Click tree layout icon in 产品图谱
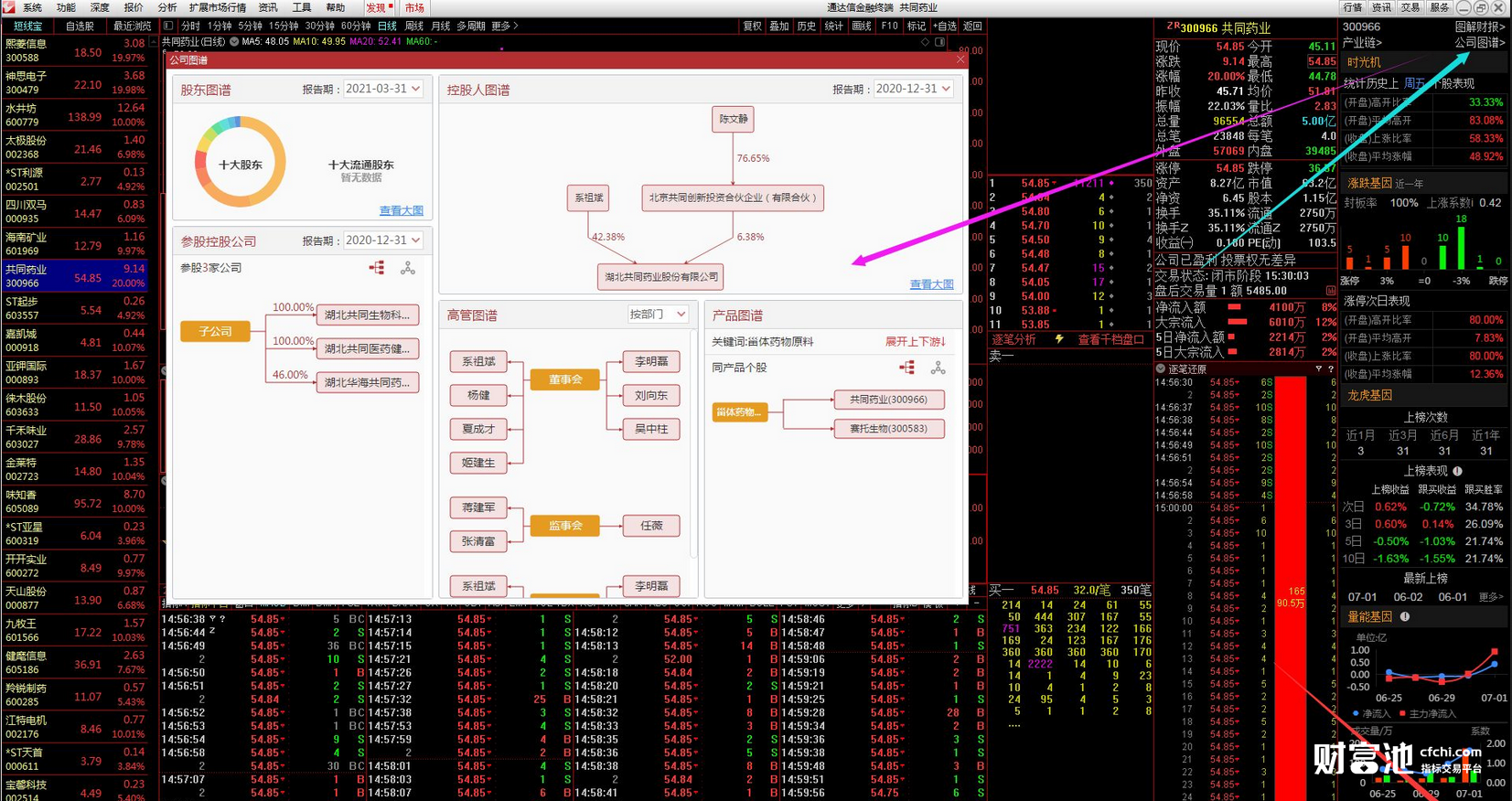This screenshot has height=801, width=1512. point(906,368)
